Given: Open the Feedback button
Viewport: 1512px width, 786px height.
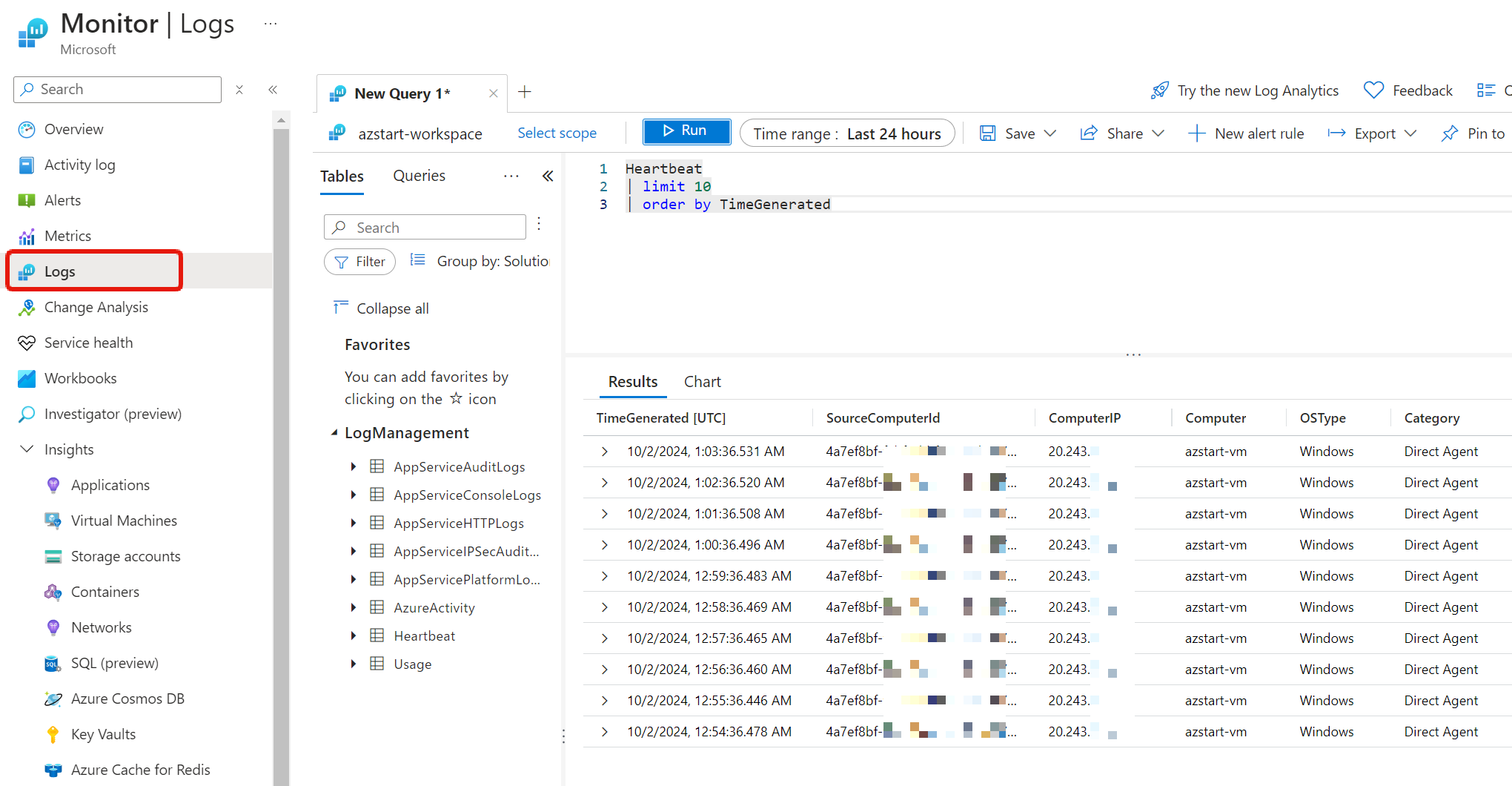Looking at the screenshot, I should 1408,90.
